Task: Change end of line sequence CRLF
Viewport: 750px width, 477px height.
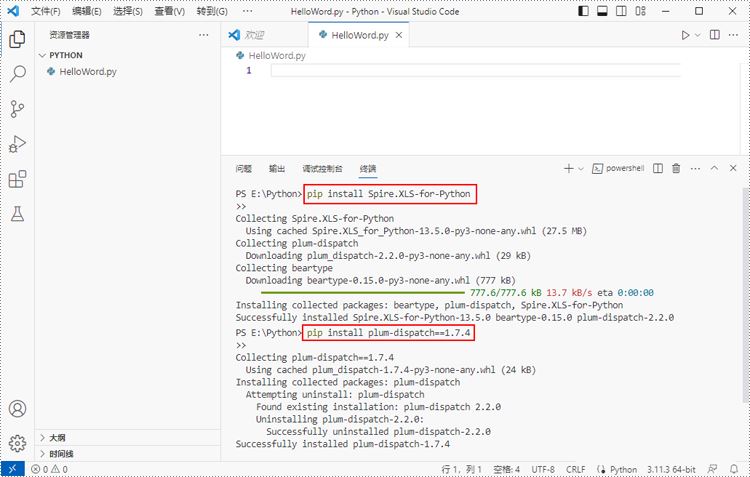Action: click(576, 469)
